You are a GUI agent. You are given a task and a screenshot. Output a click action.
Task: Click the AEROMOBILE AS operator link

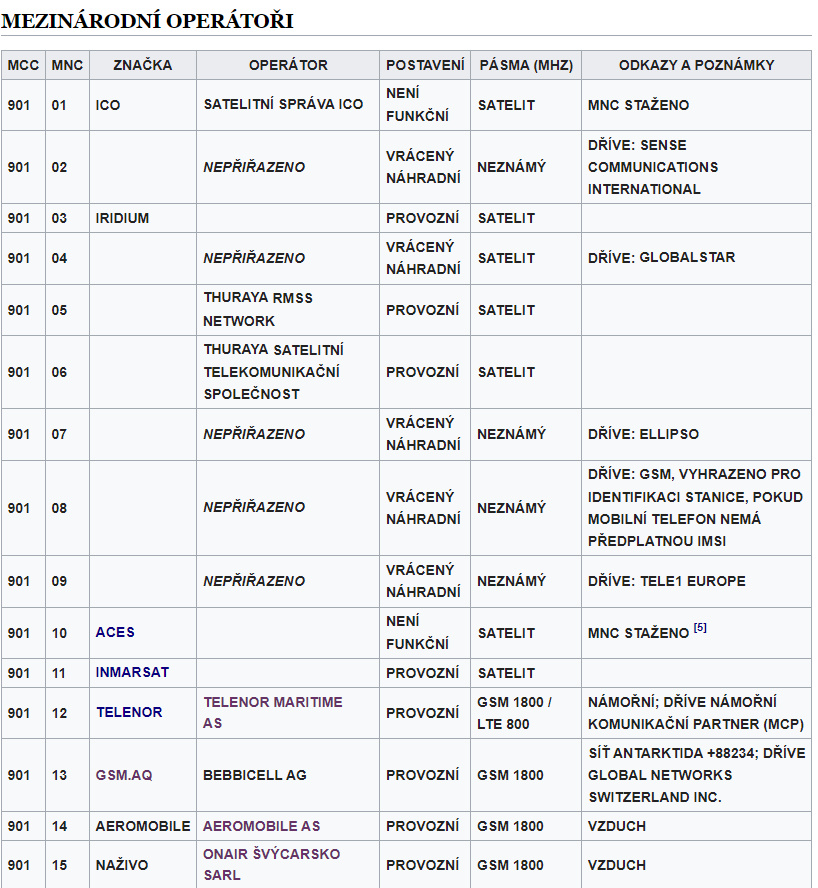(x=261, y=826)
